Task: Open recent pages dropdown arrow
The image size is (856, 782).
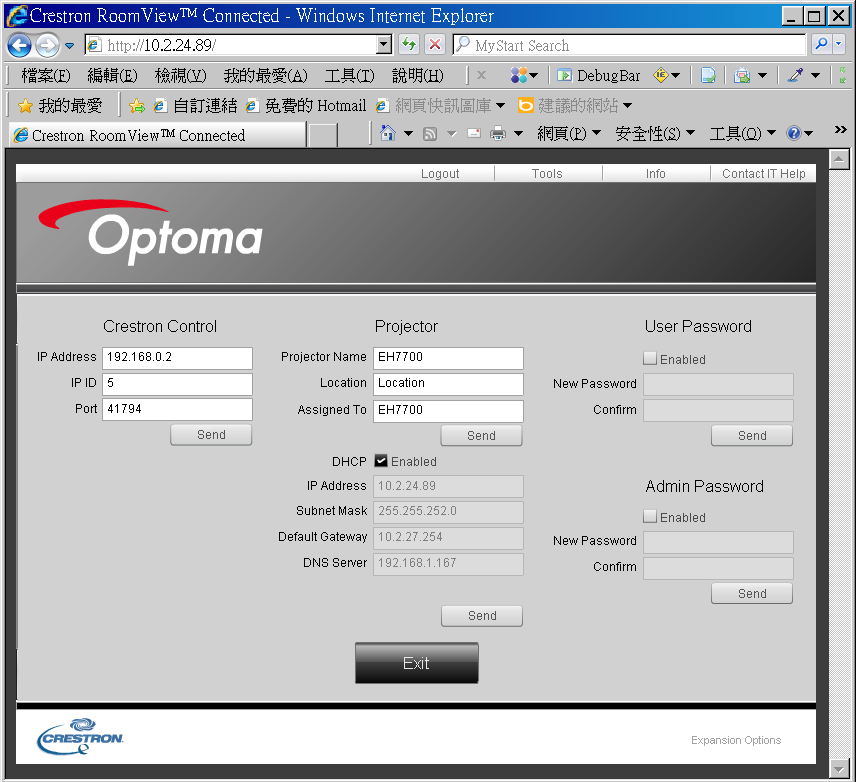Action: pos(69,46)
